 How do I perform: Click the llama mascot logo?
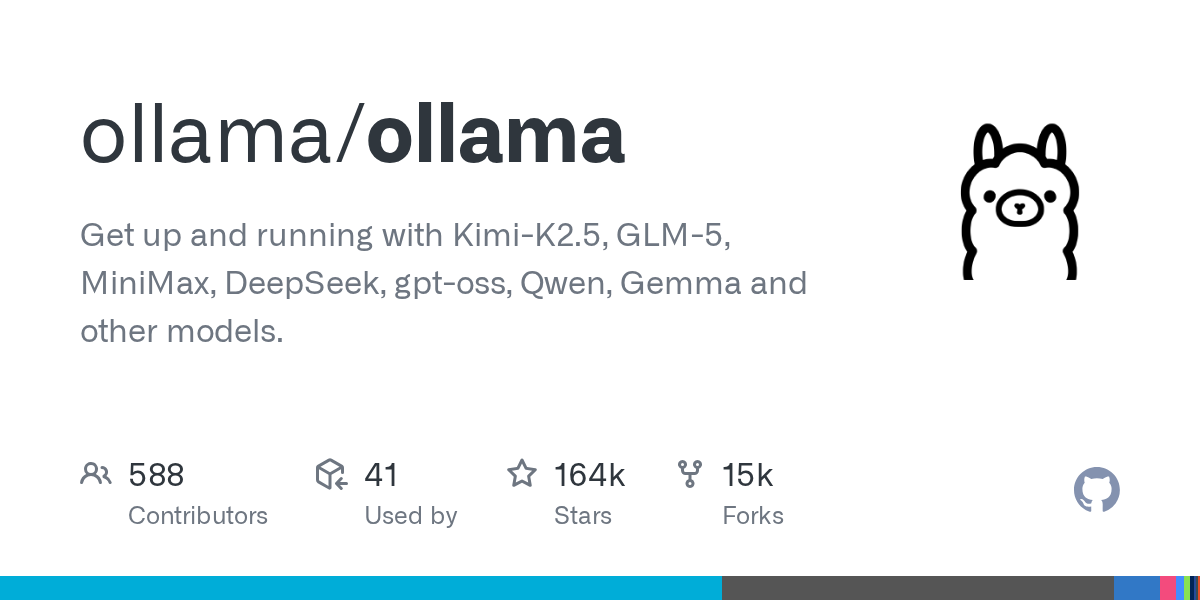[1019, 201]
